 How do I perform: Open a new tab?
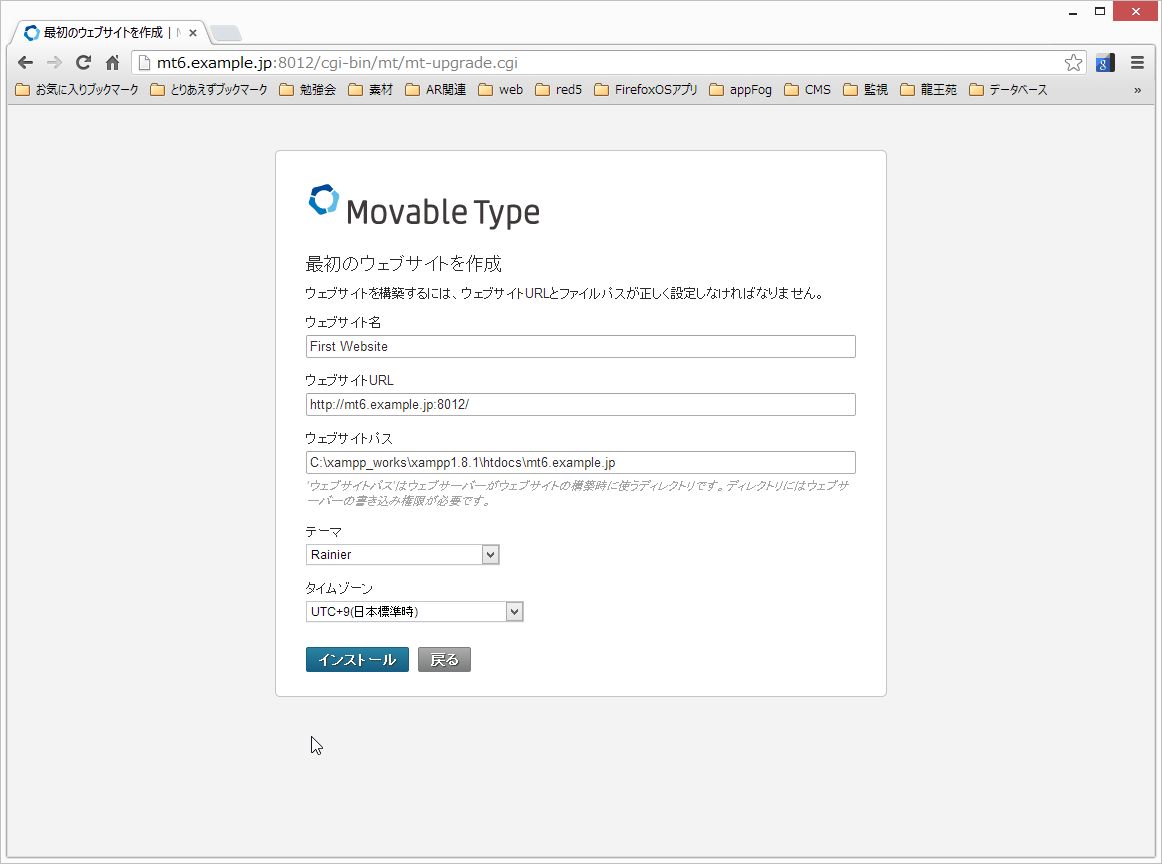226,33
